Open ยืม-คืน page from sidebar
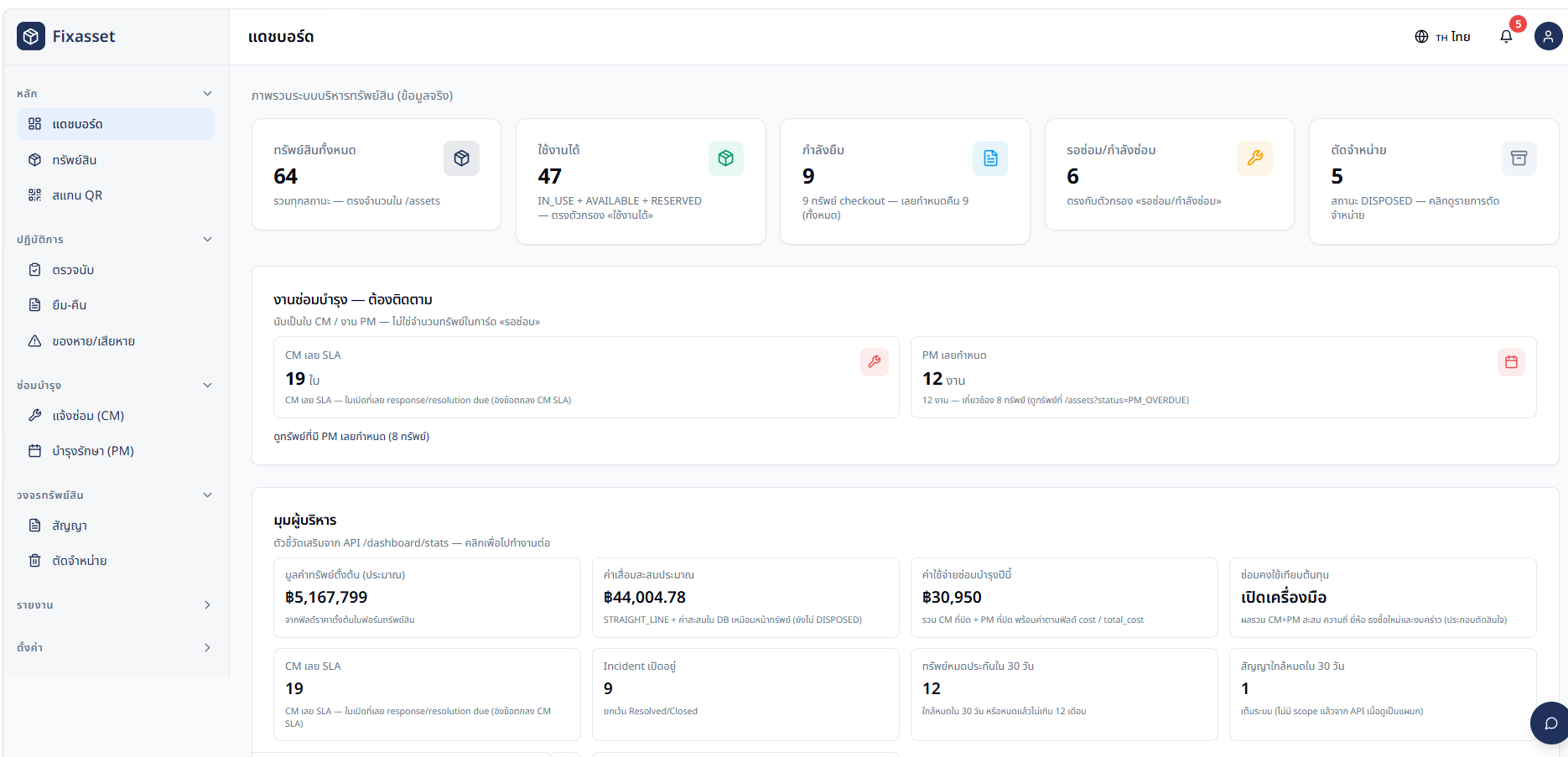The image size is (1568, 757). click(116, 305)
